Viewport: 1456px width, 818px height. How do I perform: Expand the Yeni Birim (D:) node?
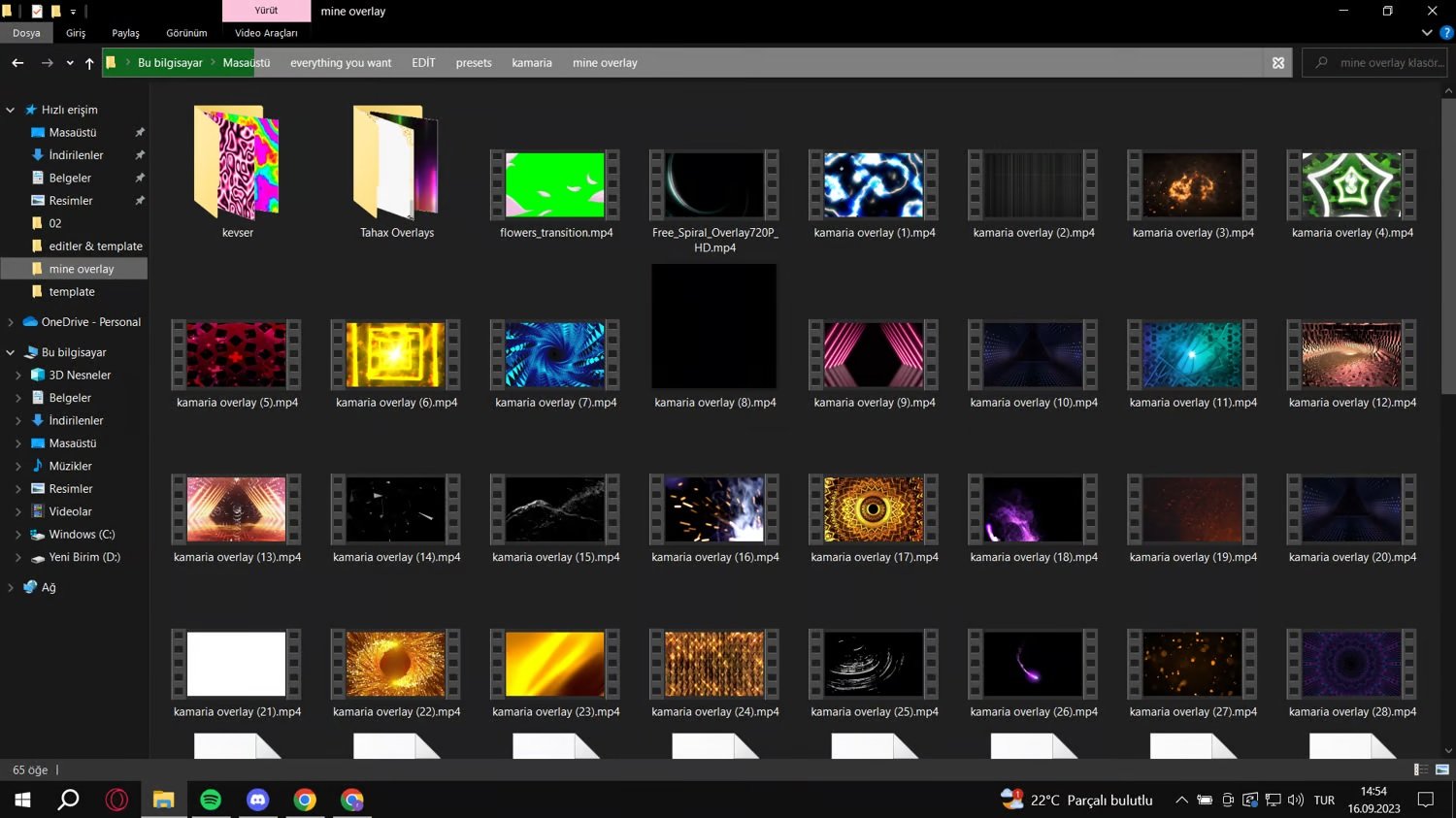pyautogui.click(x=18, y=558)
